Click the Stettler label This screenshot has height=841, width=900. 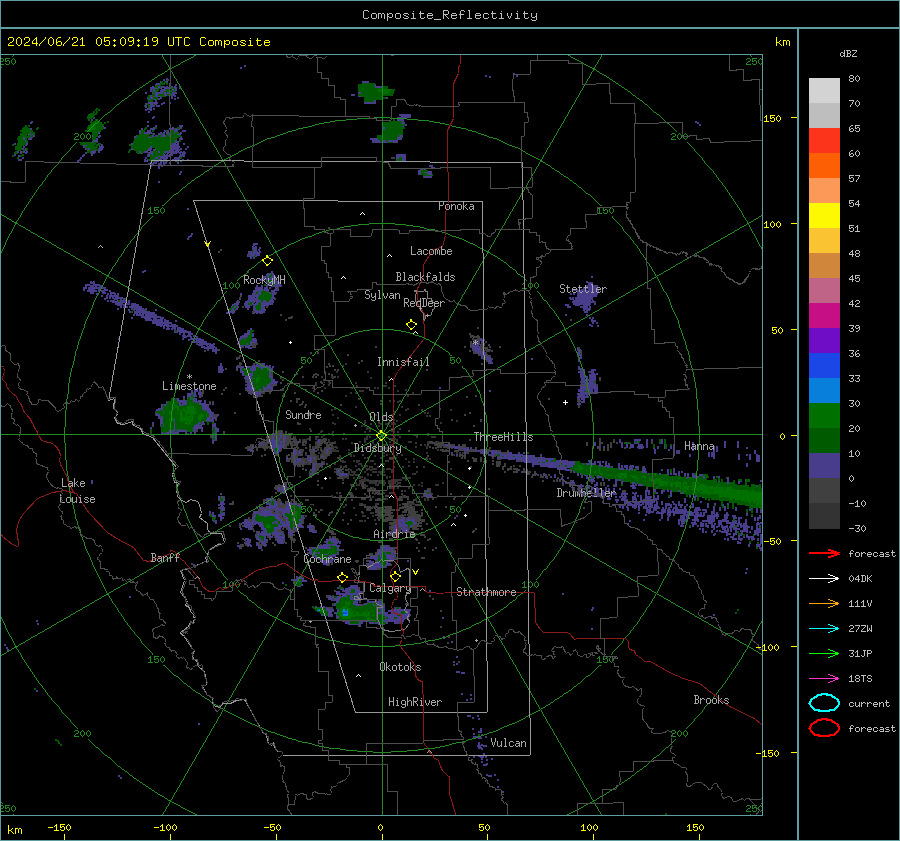pyautogui.click(x=583, y=289)
